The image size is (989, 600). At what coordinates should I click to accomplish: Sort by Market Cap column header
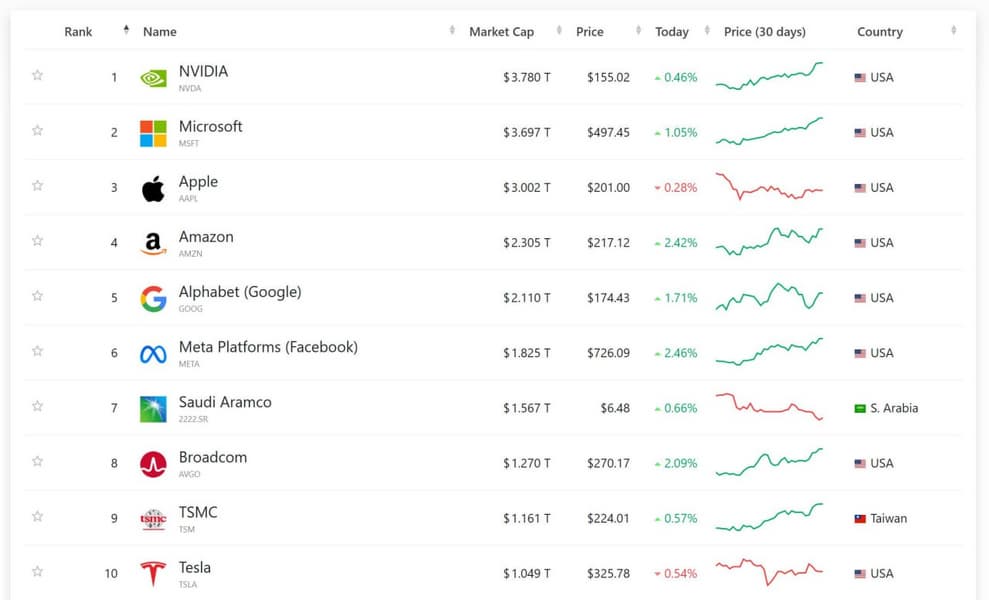501,32
